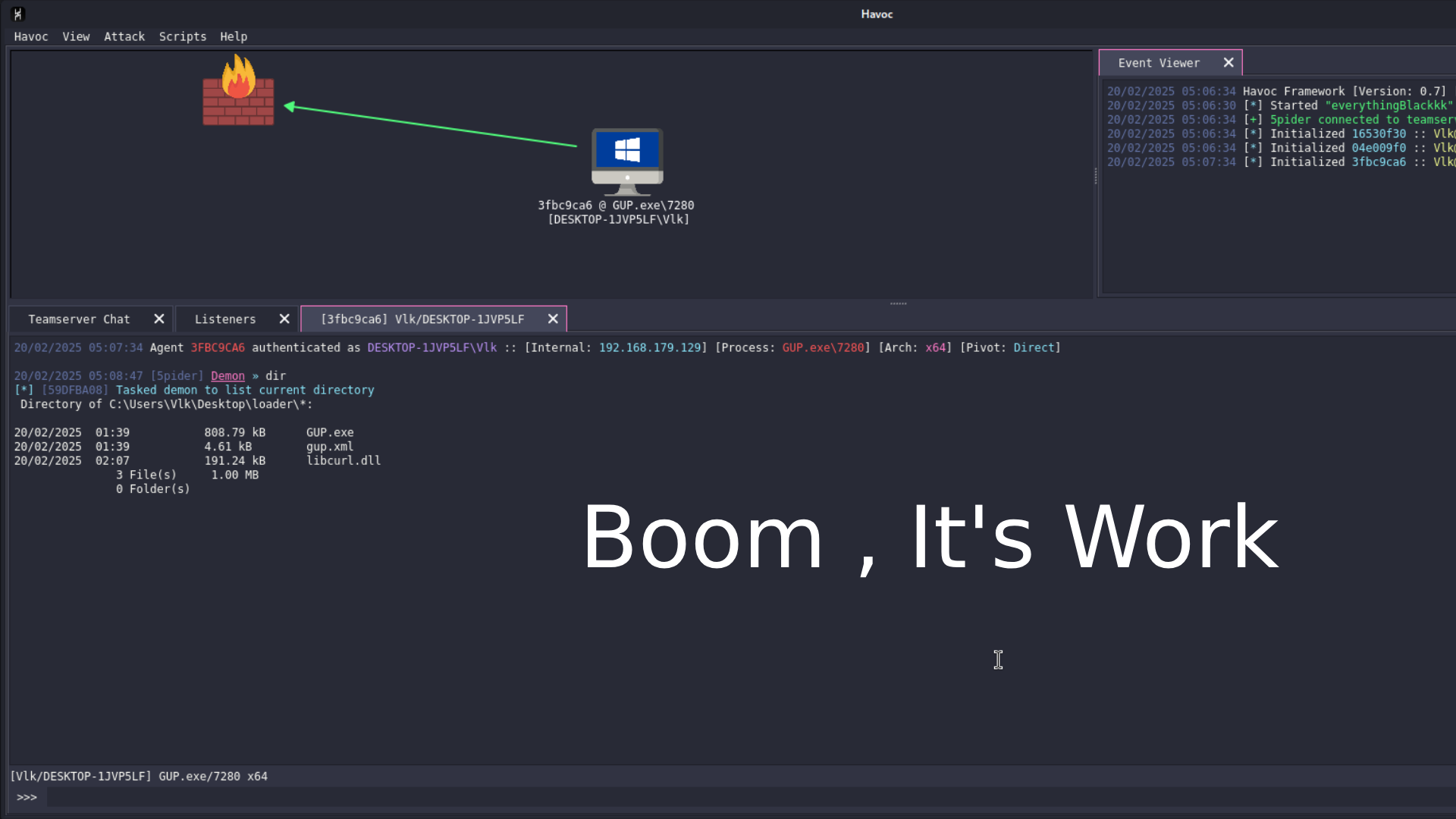Image resolution: width=1456 pixels, height=819 pixels.
Task: Open the Havoc menu
Action: 31,36
